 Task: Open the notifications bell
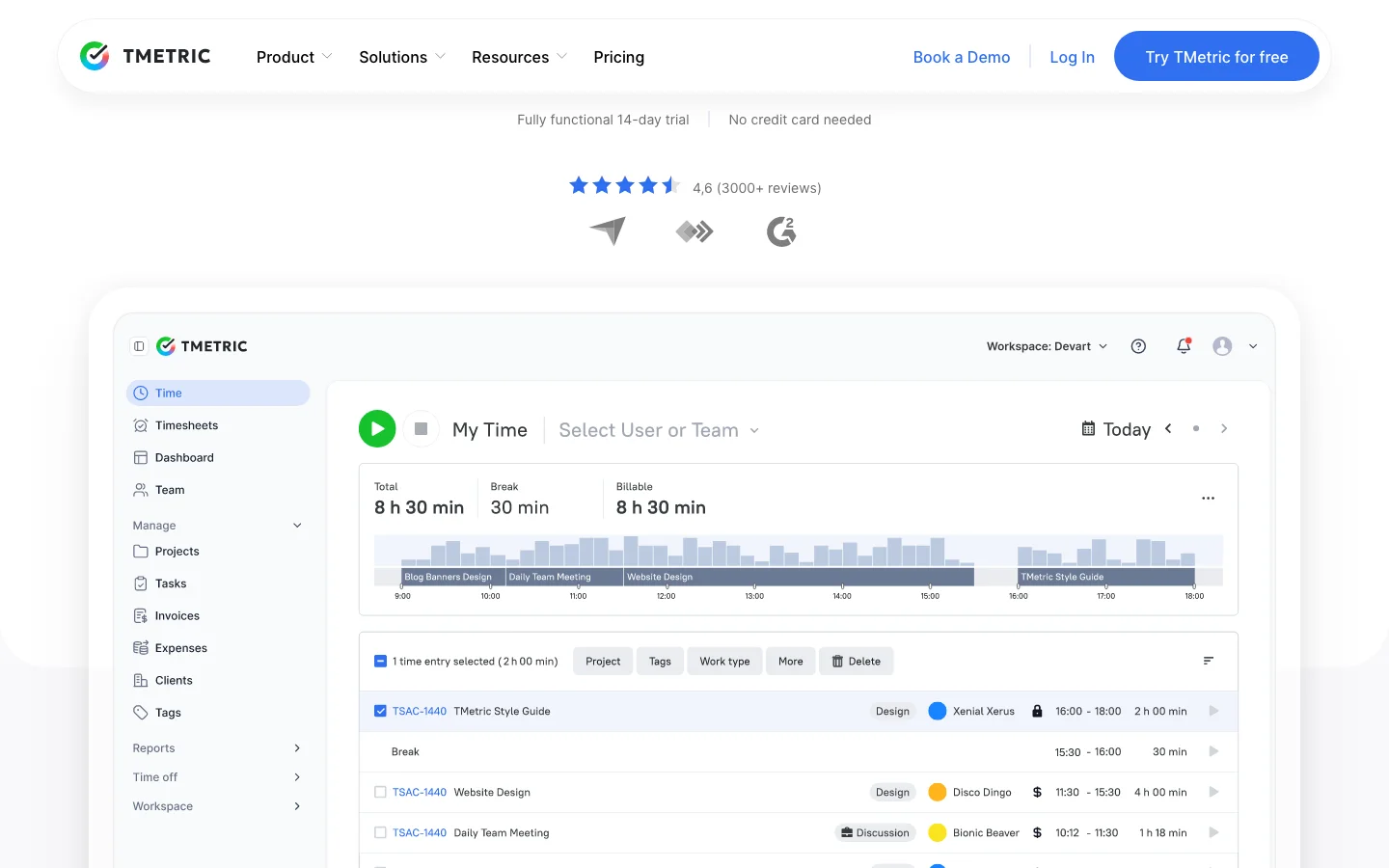(x=1184, y=346)
